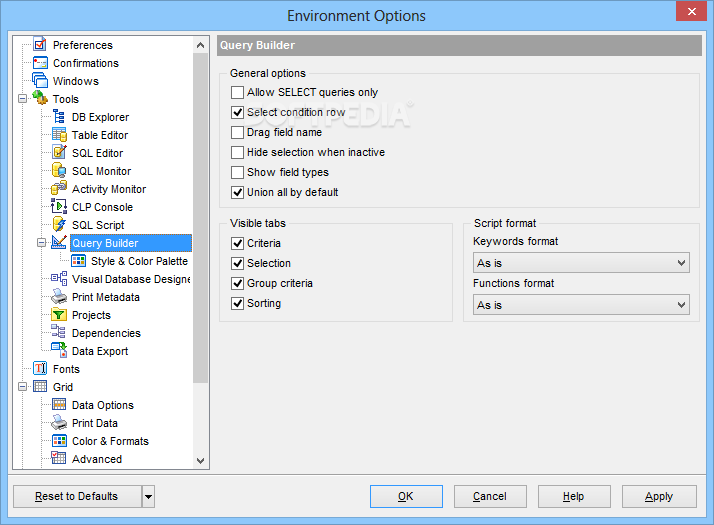Screen dimensions: 714x525
Task: Collapse the Query Builder tree node
Action: (41, 243)
